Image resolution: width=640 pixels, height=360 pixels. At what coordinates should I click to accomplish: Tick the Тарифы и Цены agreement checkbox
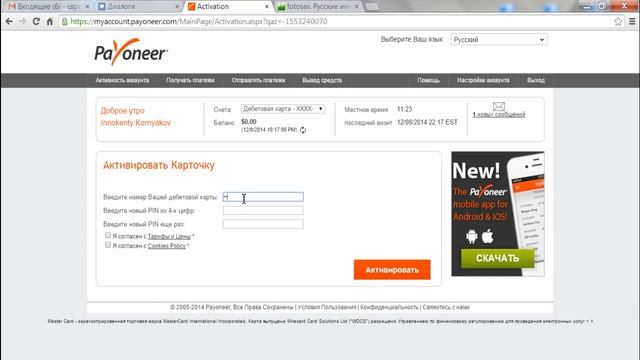(x=108, y=235)
